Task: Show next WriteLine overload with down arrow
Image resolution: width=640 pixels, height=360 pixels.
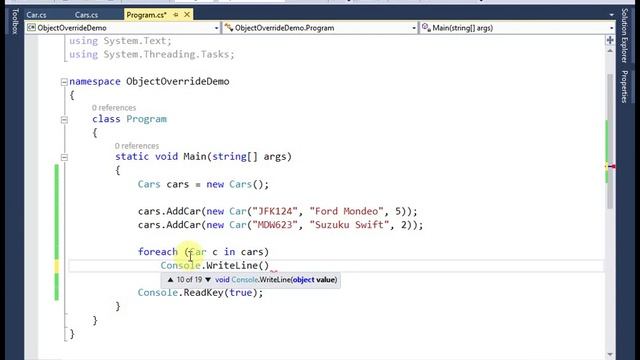Action: click(x=208, y=280)
